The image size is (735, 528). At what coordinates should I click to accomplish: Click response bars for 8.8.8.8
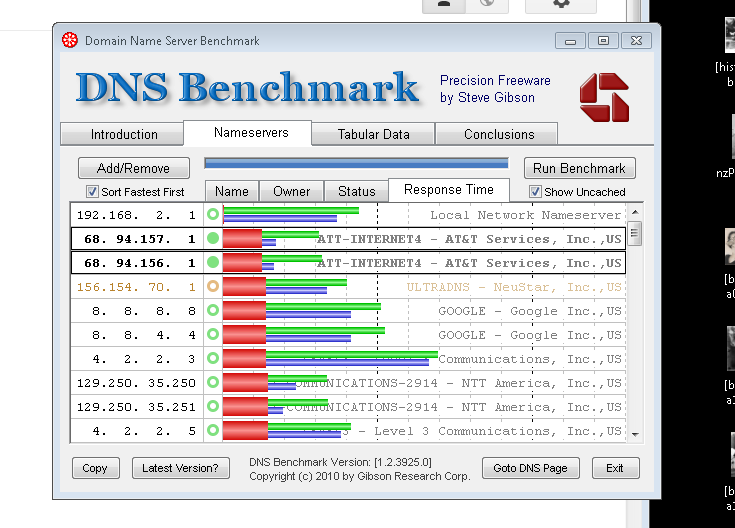pyautogui.click(x=302, y=310)
